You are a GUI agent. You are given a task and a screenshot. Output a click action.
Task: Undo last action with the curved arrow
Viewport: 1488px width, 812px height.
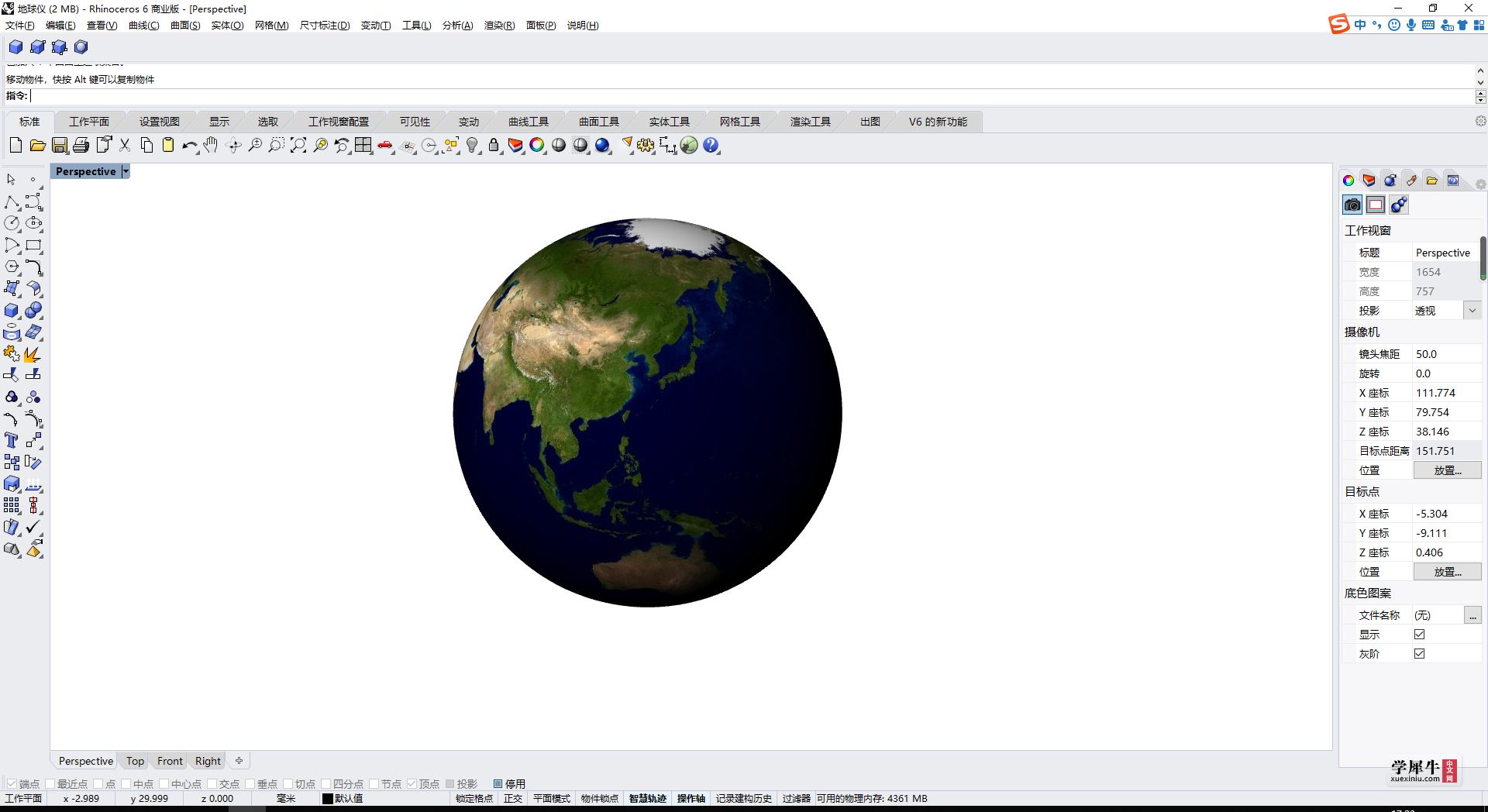tap(190, 145)
